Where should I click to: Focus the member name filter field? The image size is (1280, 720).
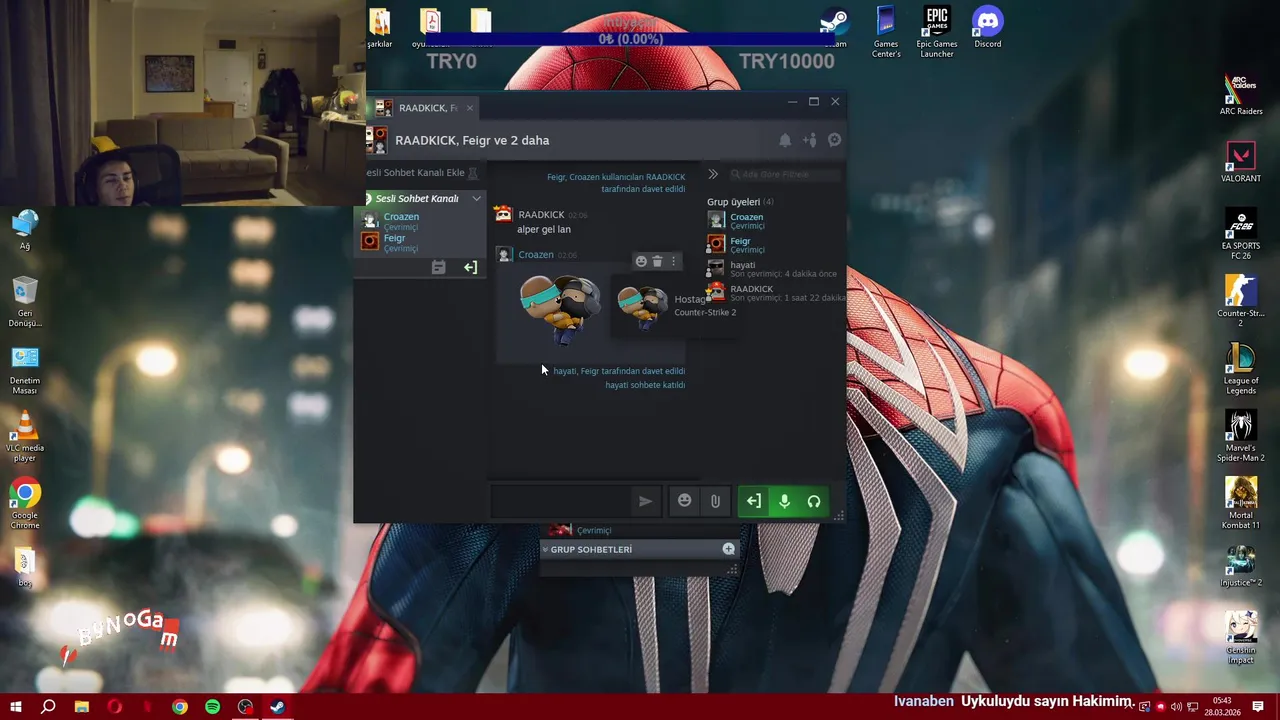point(785,174)
